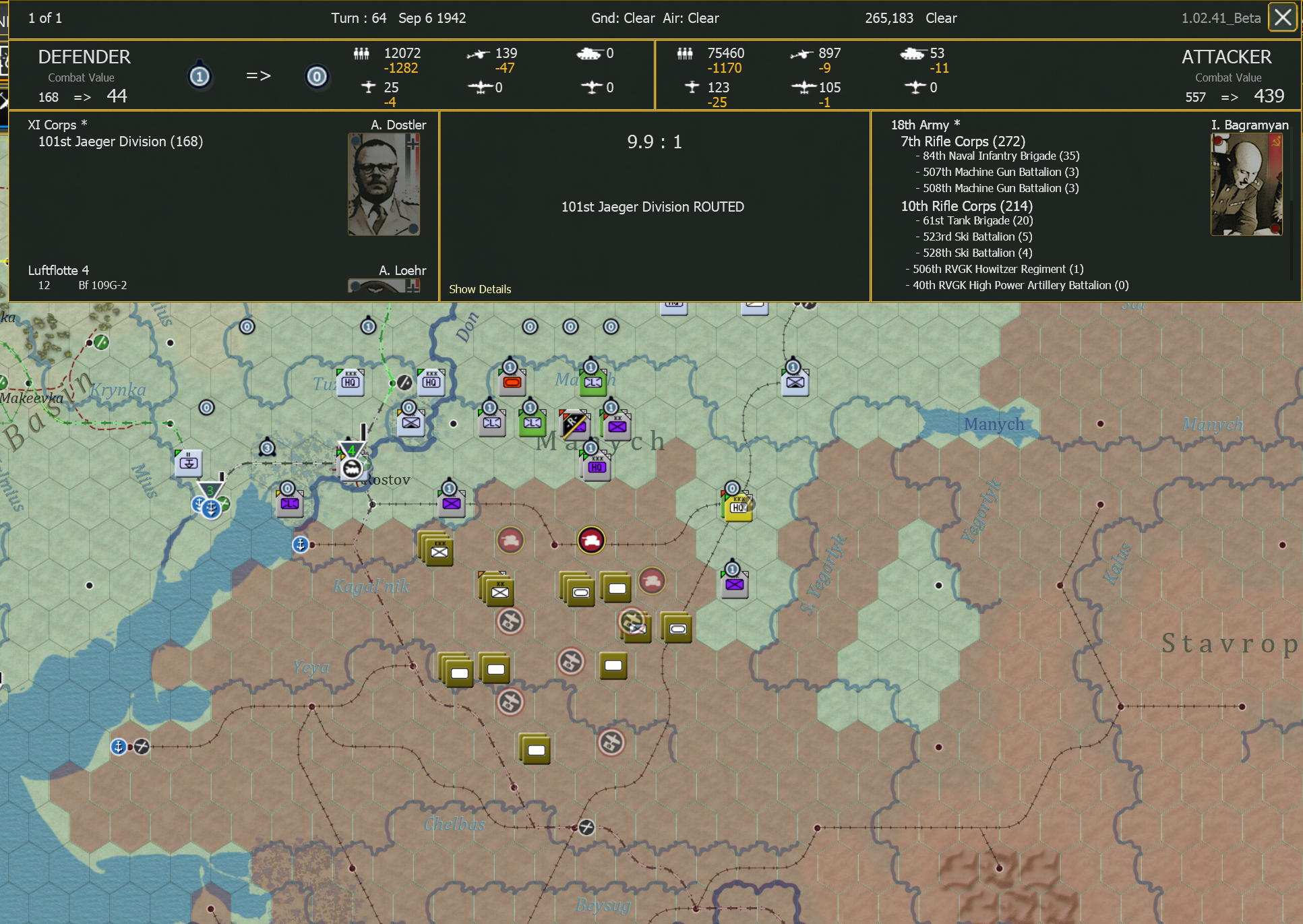The width and height of the screenshot is (1303, 924).
Task: Select the black diagonal-striped unit counter
Action: pos(575,425)
